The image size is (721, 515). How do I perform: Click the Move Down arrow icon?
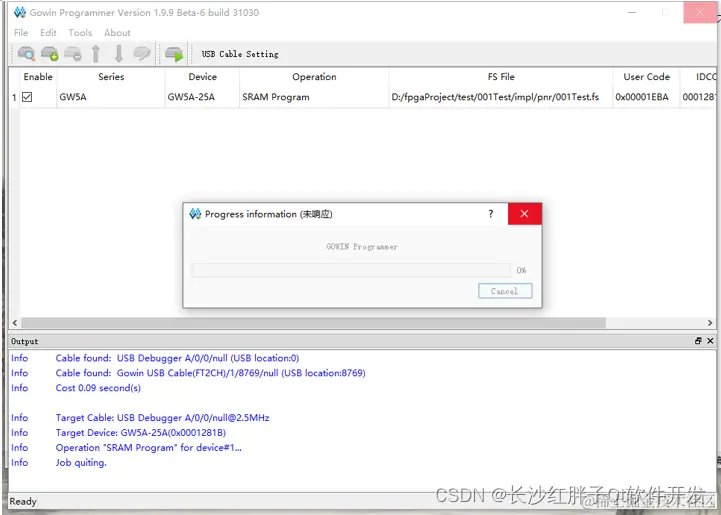119,54
